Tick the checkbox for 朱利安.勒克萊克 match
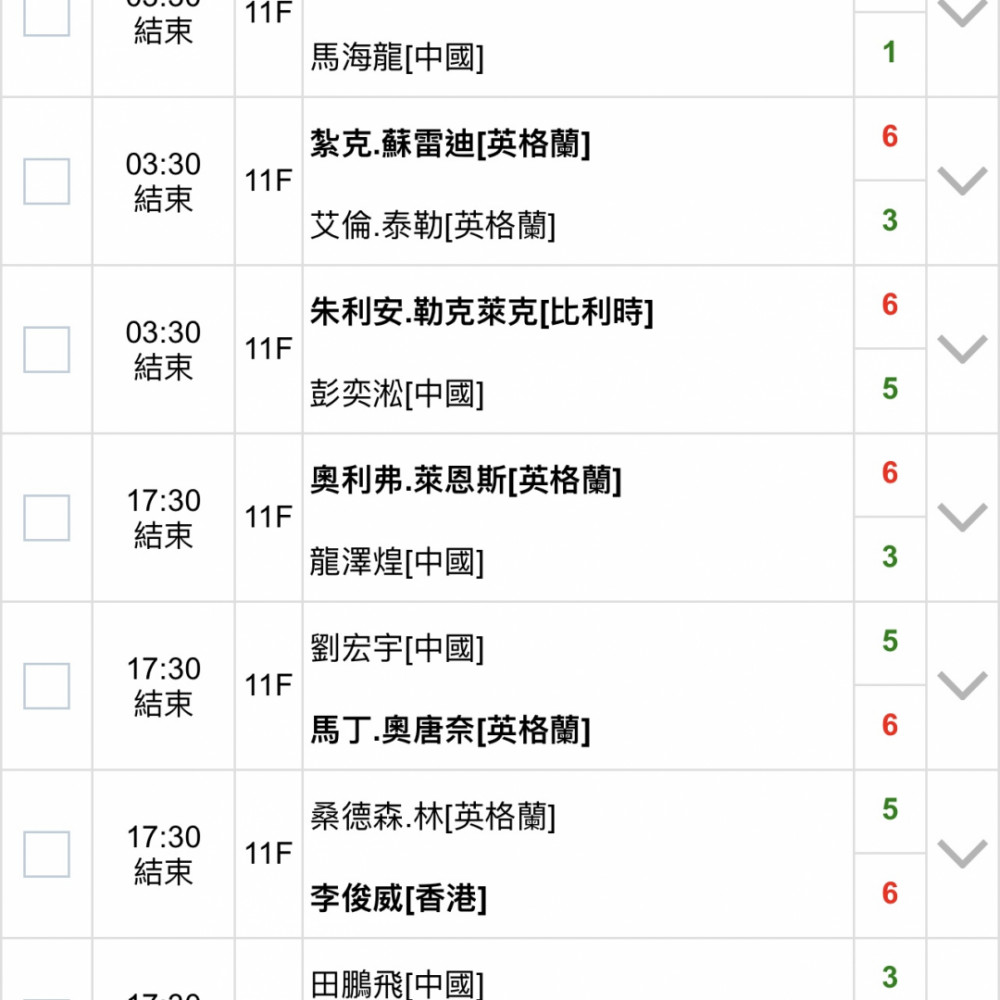The height and width of the screenshot is (1000, 1000). coord(47,349)
